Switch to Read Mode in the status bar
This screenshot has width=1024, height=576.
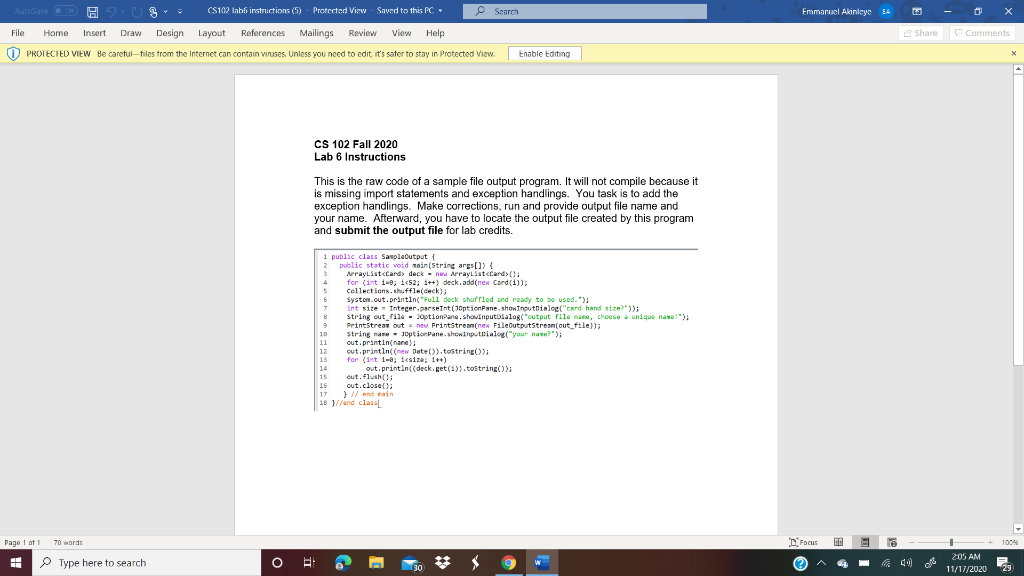pyautogui.click(x=839, y=542)
